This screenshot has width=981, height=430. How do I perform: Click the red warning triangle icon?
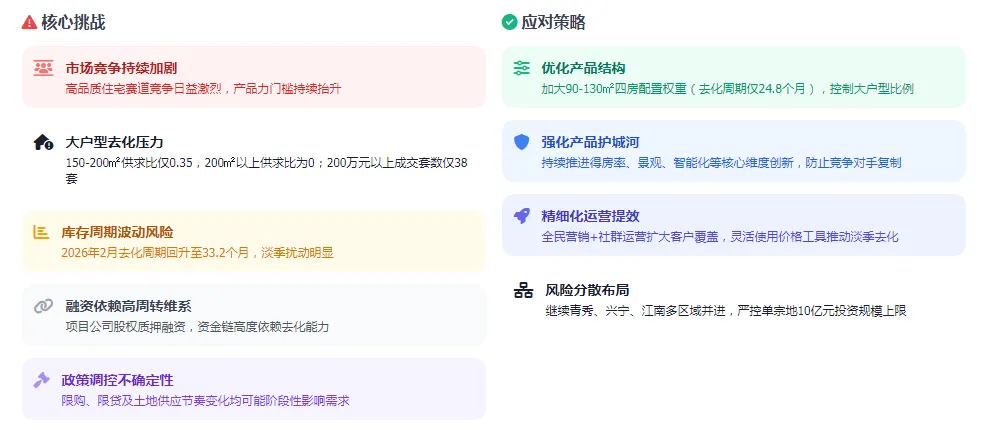(29, 22)
